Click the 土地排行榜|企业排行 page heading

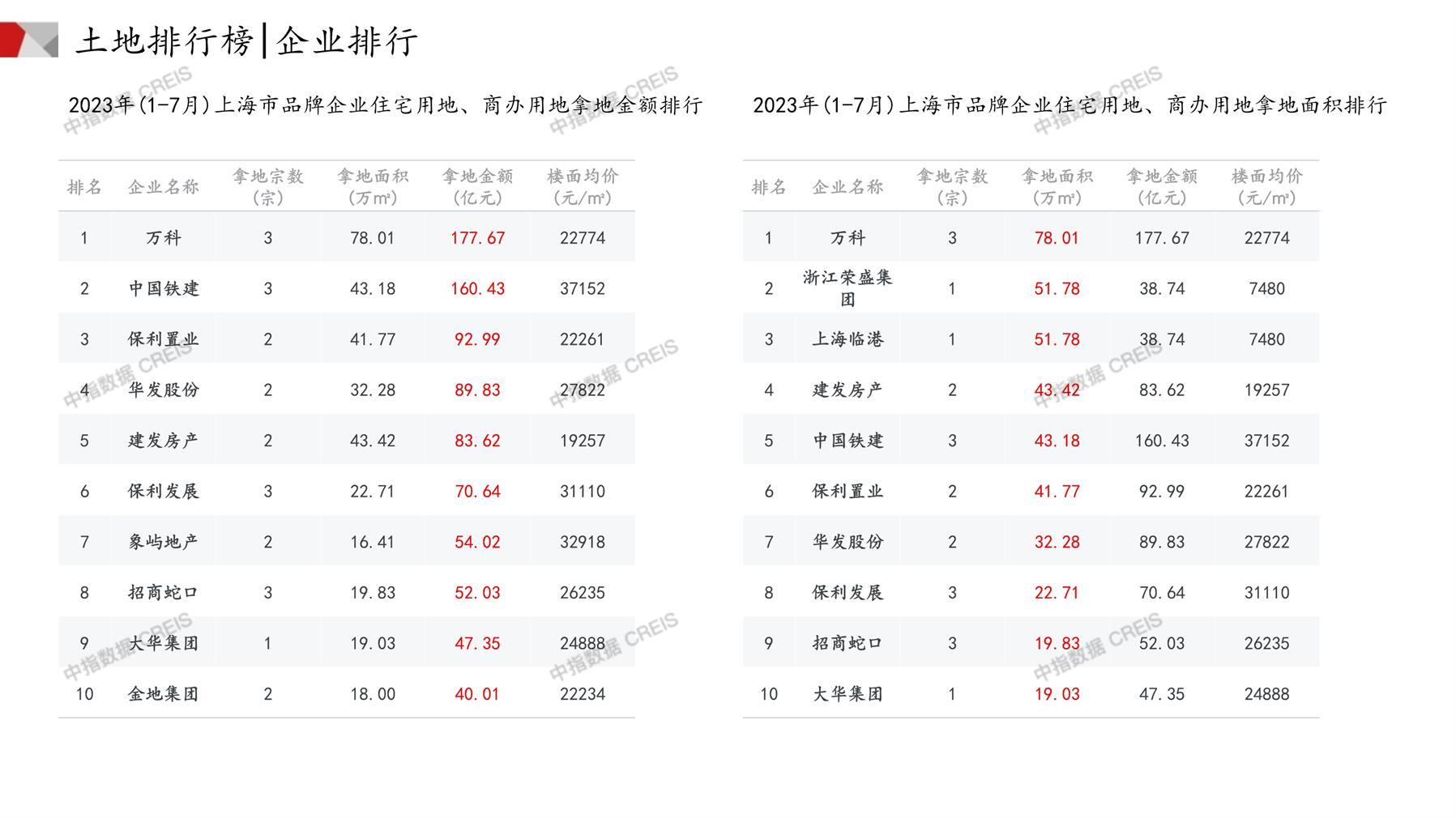246,40
